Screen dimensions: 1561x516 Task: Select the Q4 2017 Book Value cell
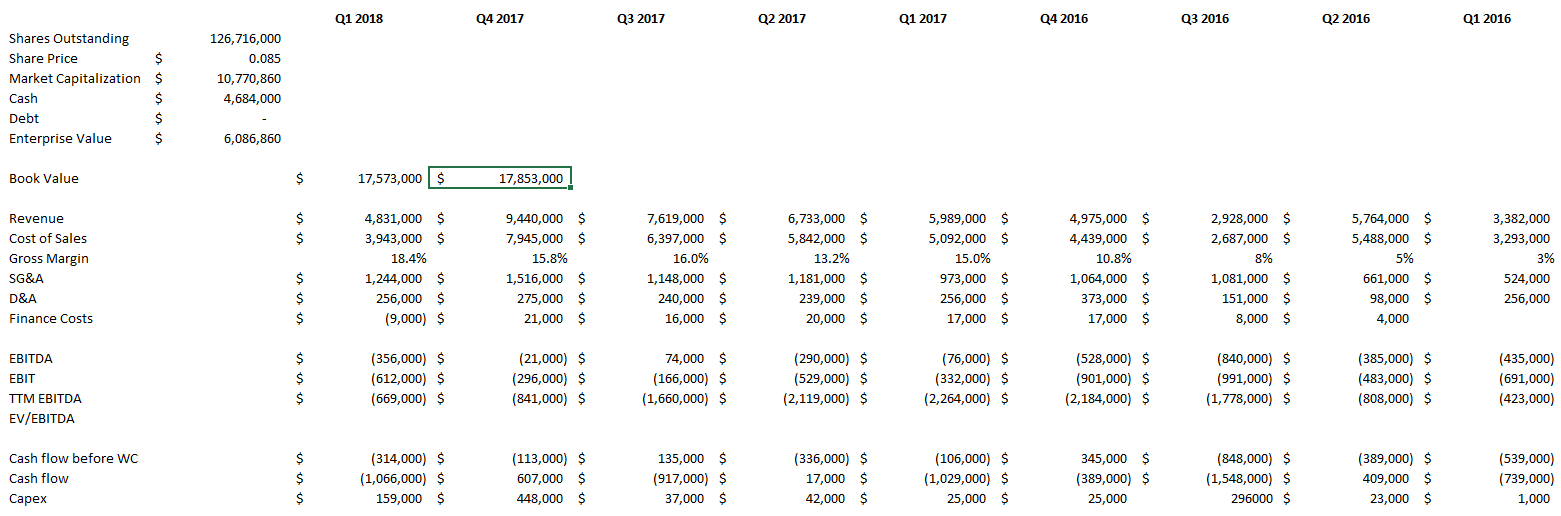click(500, 179)
